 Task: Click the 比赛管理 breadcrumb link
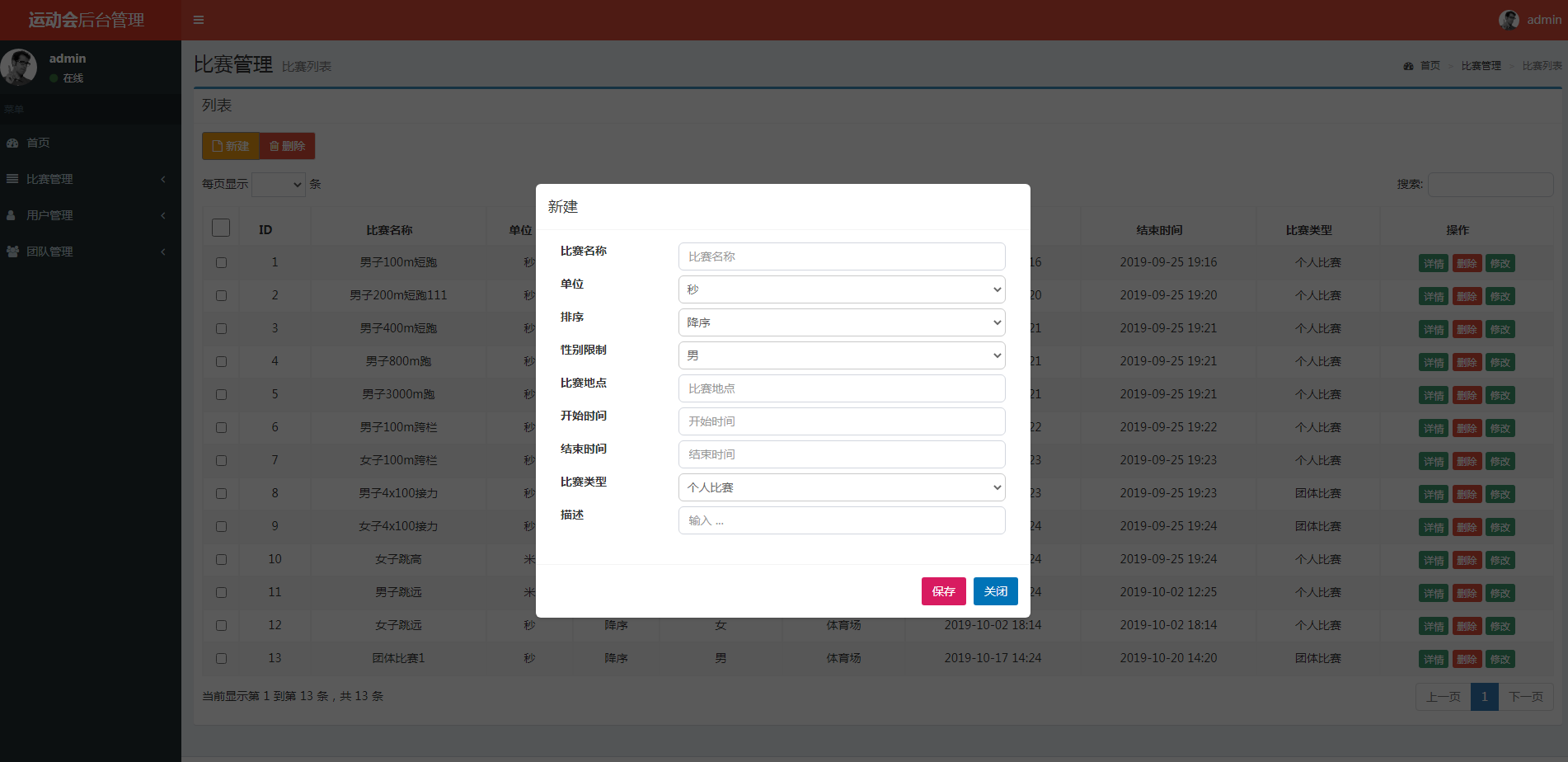[1481, 66]
